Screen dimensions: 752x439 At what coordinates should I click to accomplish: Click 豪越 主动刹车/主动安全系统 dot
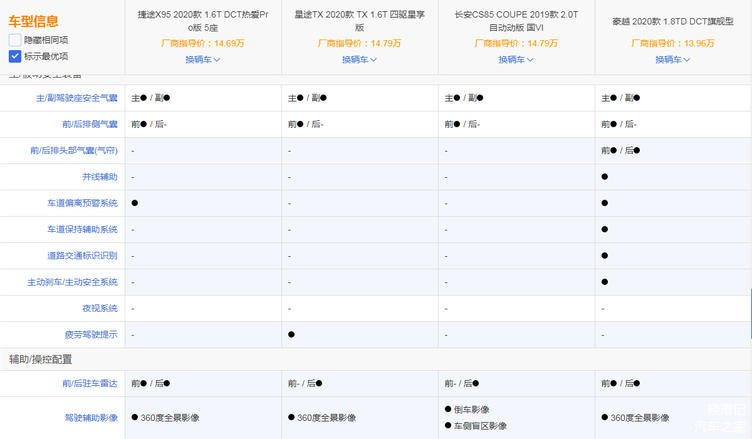(x=605, y=282)
